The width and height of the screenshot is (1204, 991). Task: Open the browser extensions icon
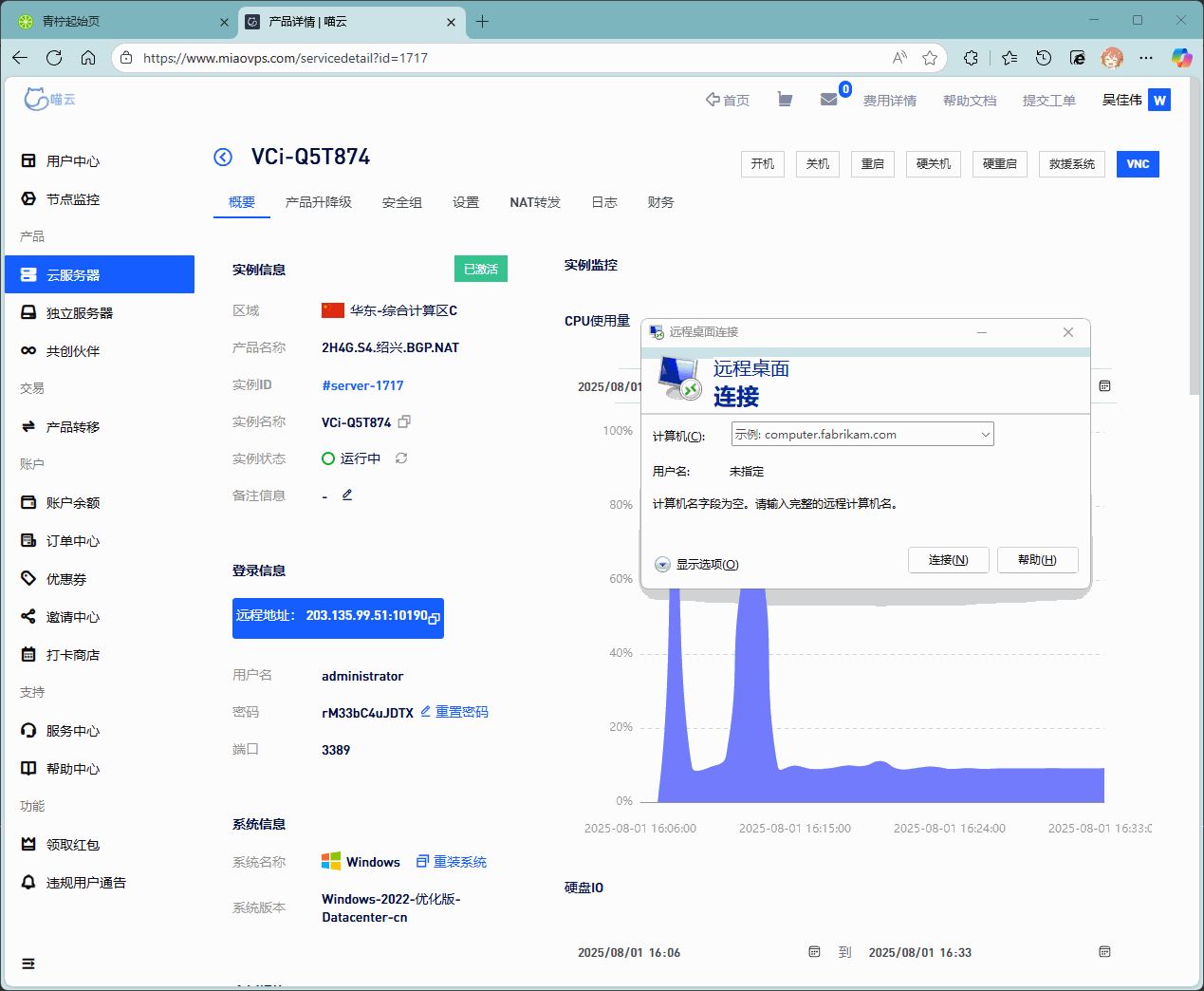(x=971, y=58)
